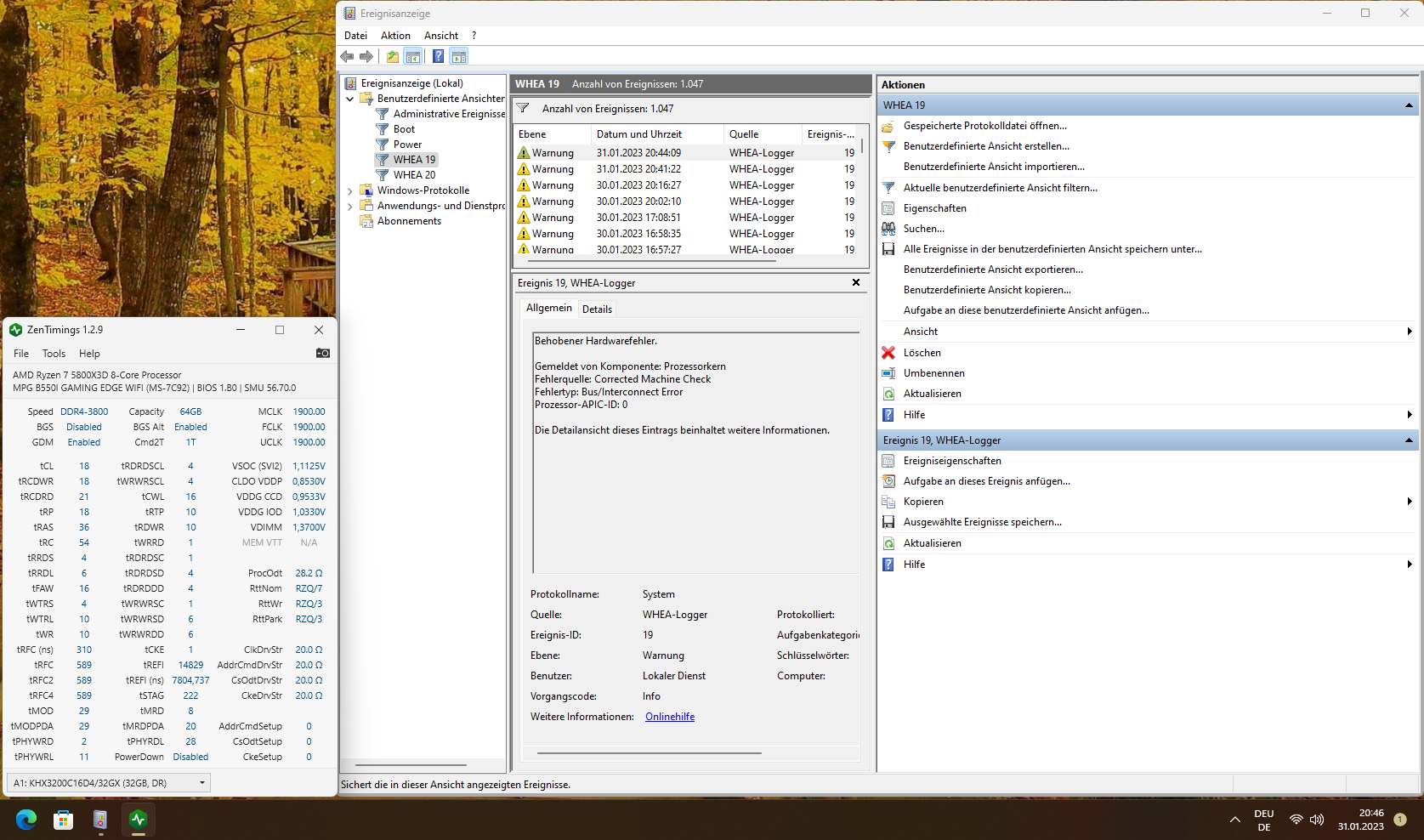Click Gespeicherte Protokolldatei öffnen
1424x840 pixels.
tap(984, 126)
